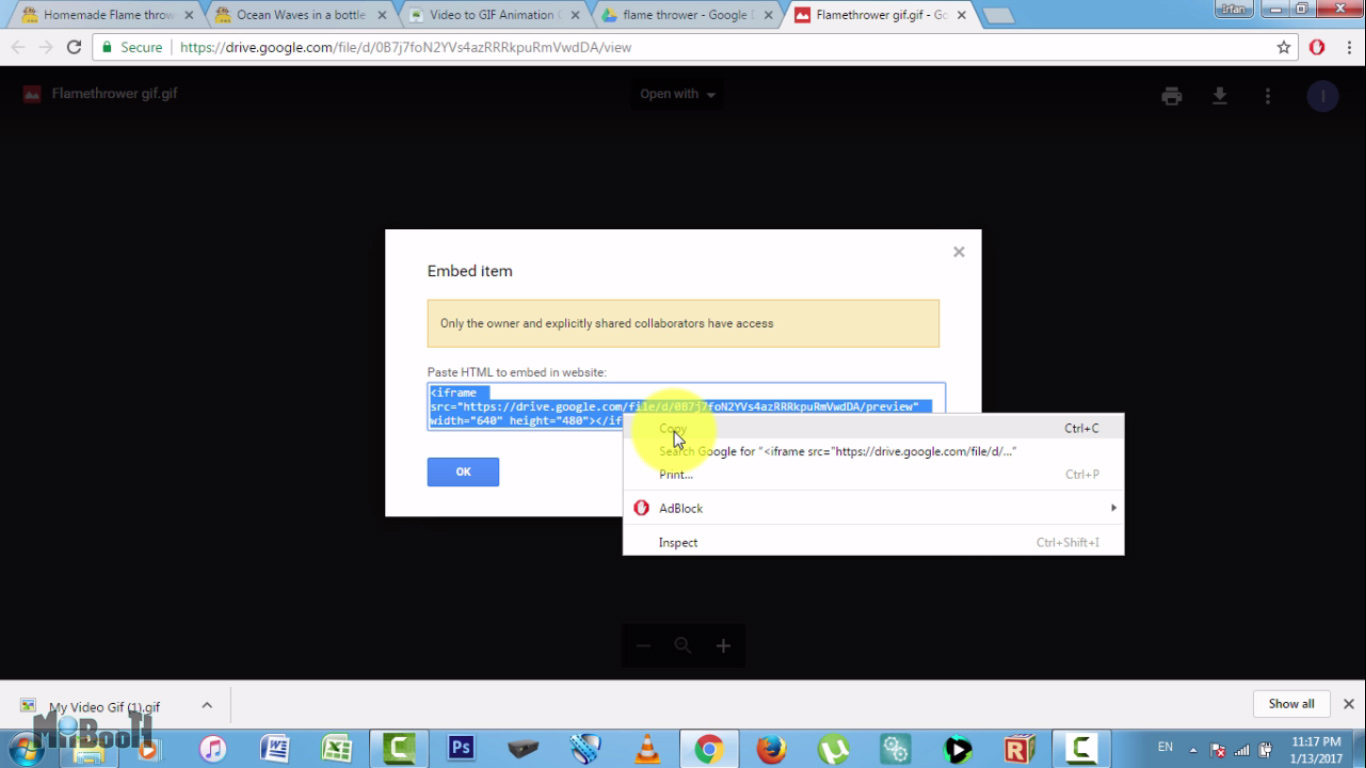1366x768 pixels.
Task: Close the downloads bar
Action: point(1348,704)
